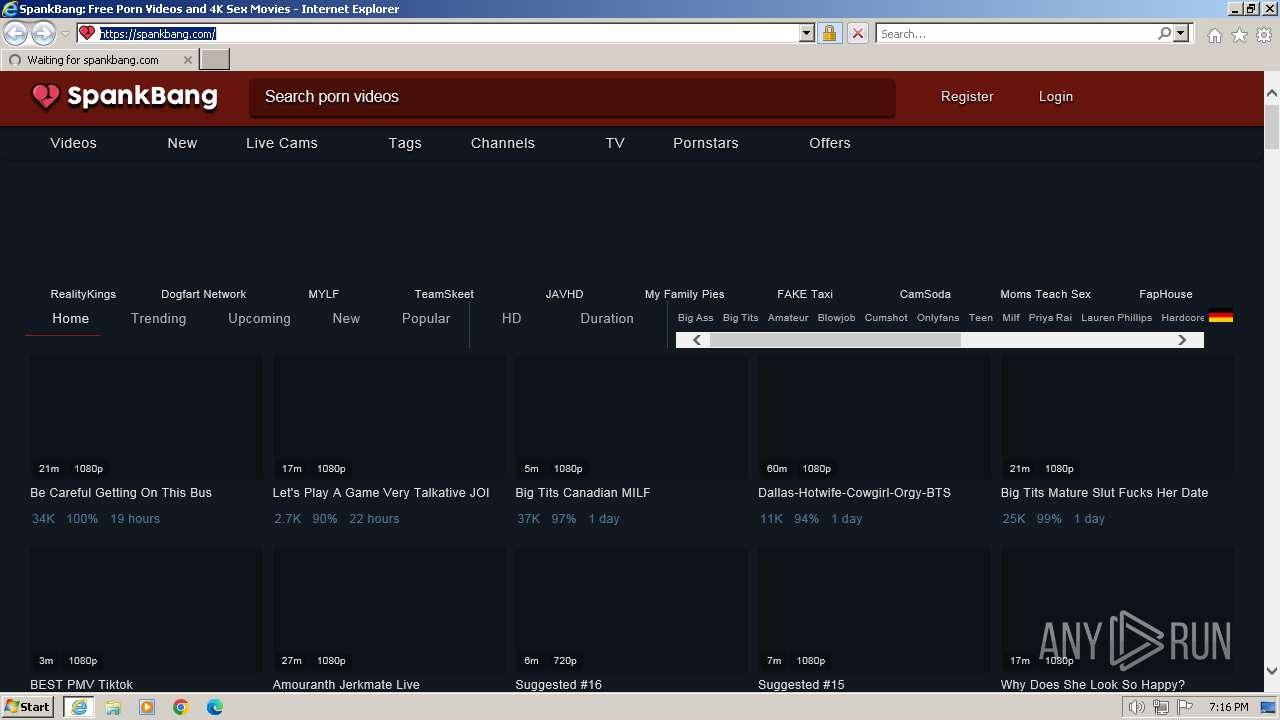This screenshot has width=1280, height=720.
Task: Click the left arrow of tags scrollbar
Action: (697, 340)
